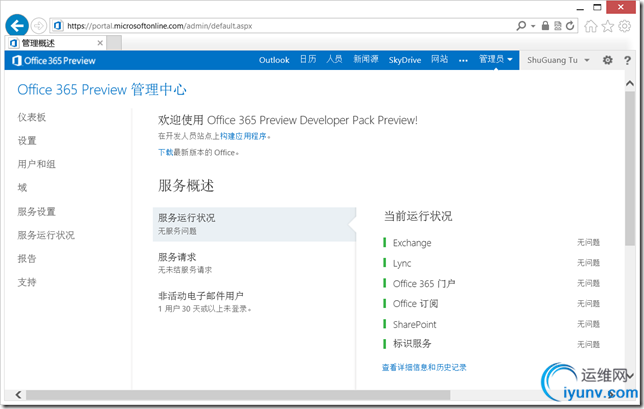Select the 管理概述 browser tab

click(55, 43)
